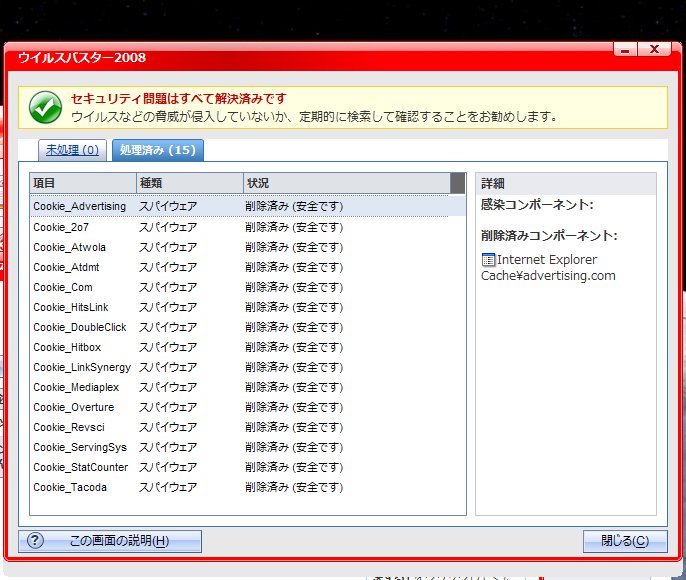Select the Cookie_DoubleClick row
The width and height of the screenshot is (686, 580).
(x=247, y=327)
